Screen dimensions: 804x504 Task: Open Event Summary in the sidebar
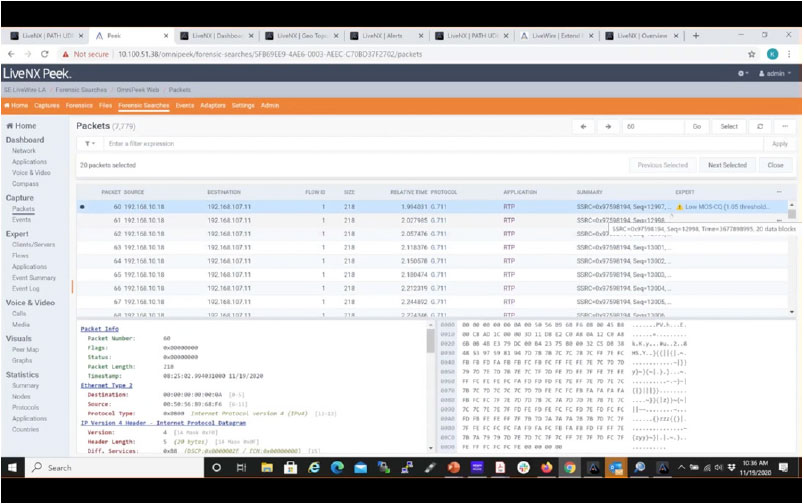[32, 277]
